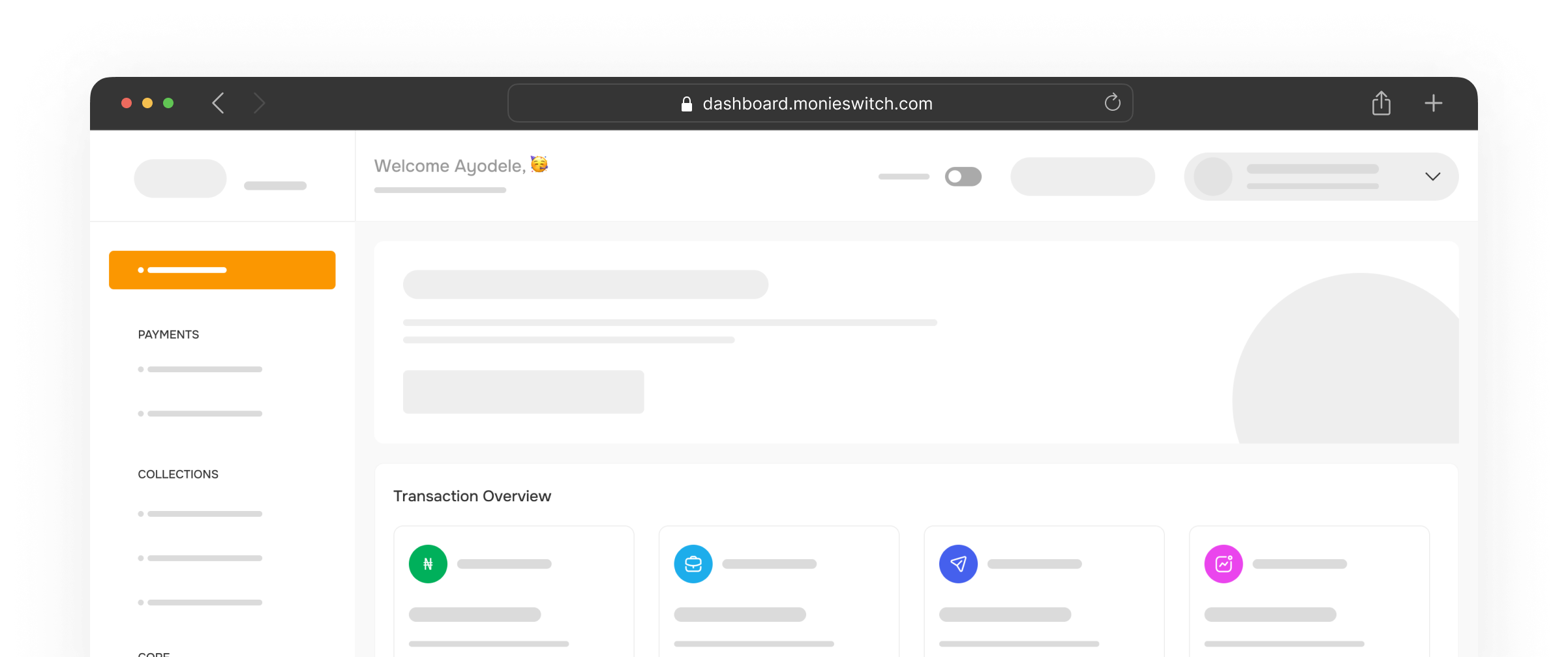The height and width of the screenshot is (657, 1568).
Task: Click the browser back arrow
Action: click(x=219, y=103)
